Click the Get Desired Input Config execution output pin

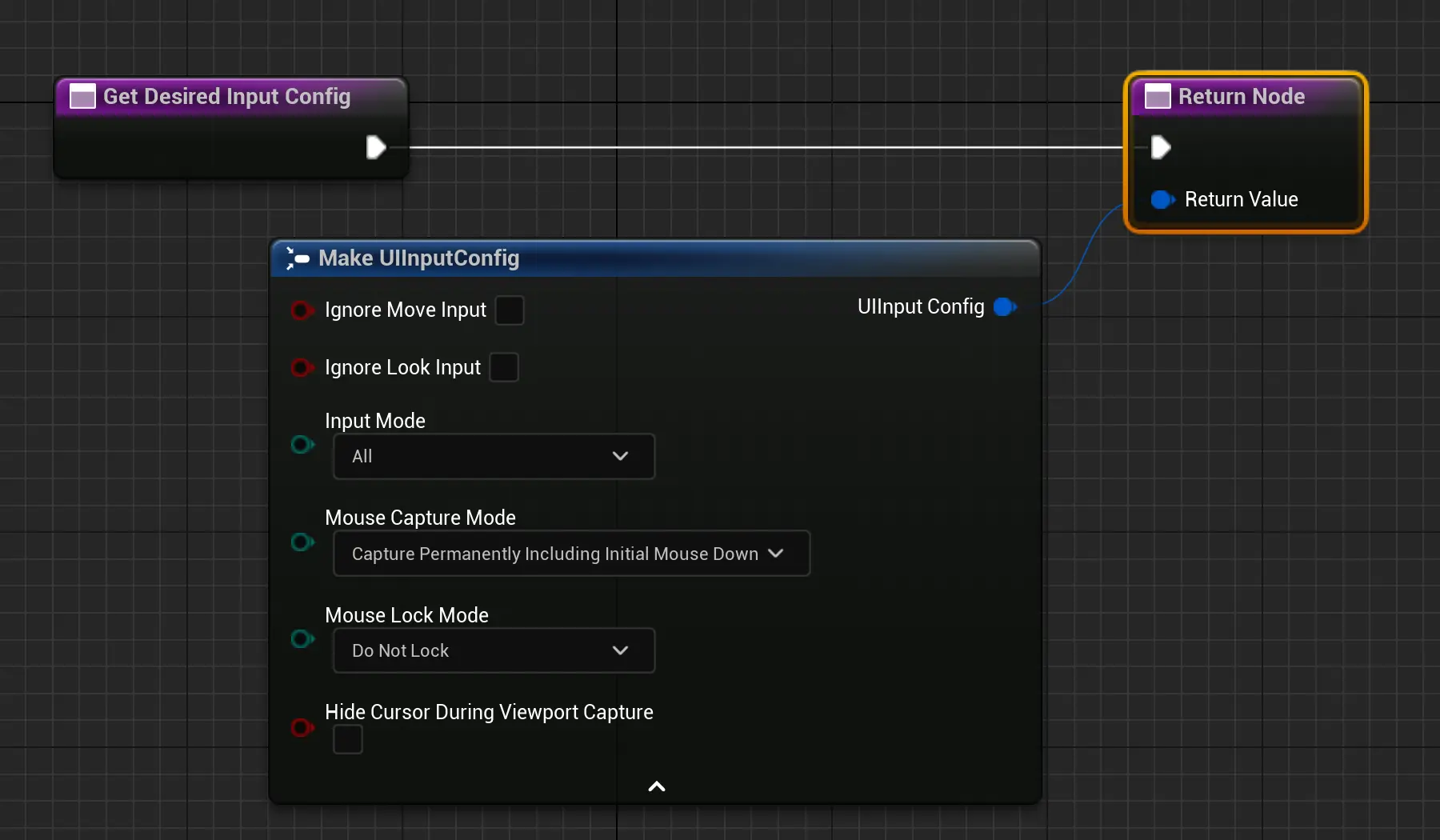375,147
